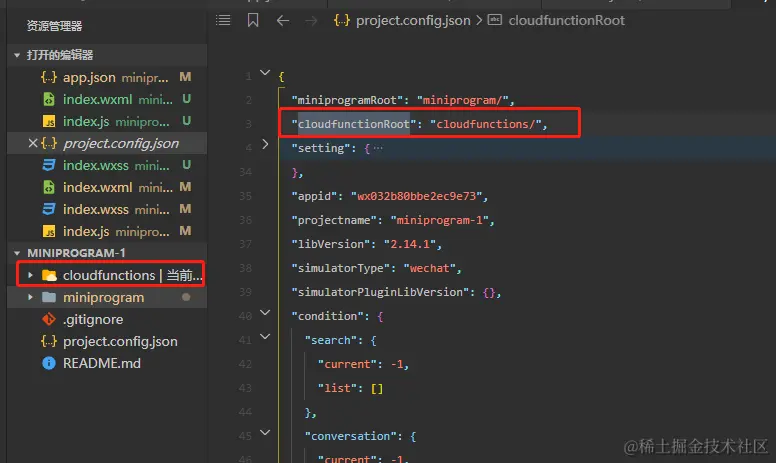Click the back navigation arrow

point(283,20)
